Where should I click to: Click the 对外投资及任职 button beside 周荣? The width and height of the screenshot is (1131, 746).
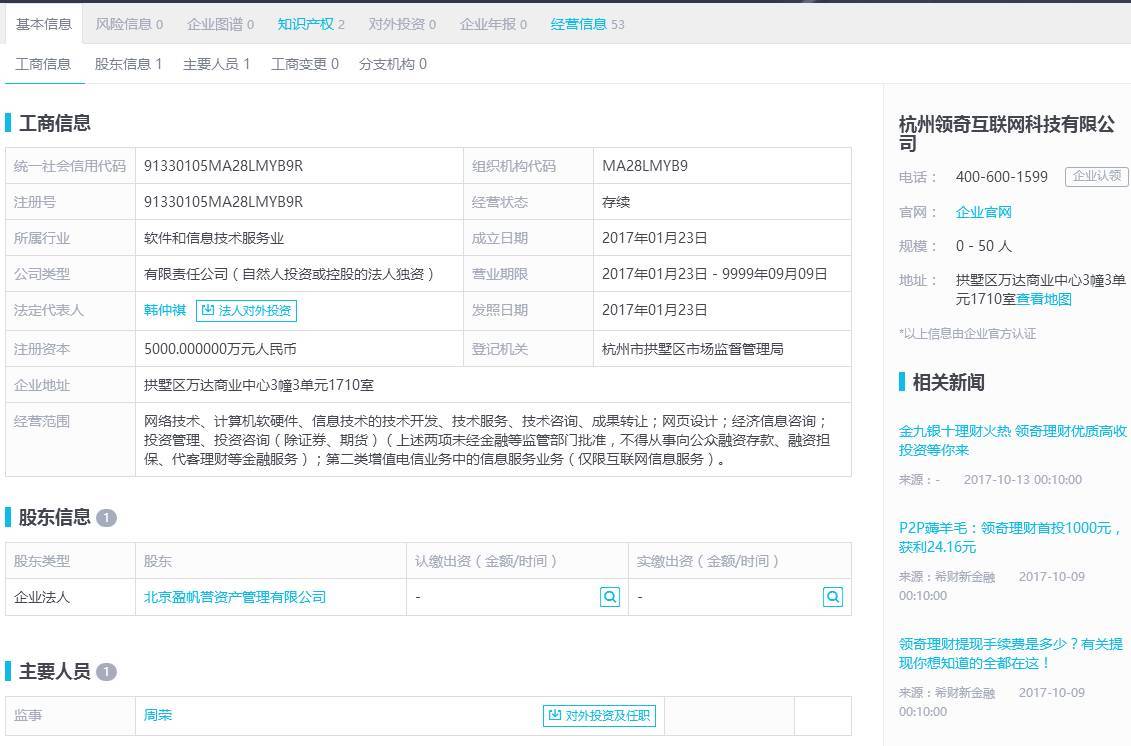(x=599, y=716)
